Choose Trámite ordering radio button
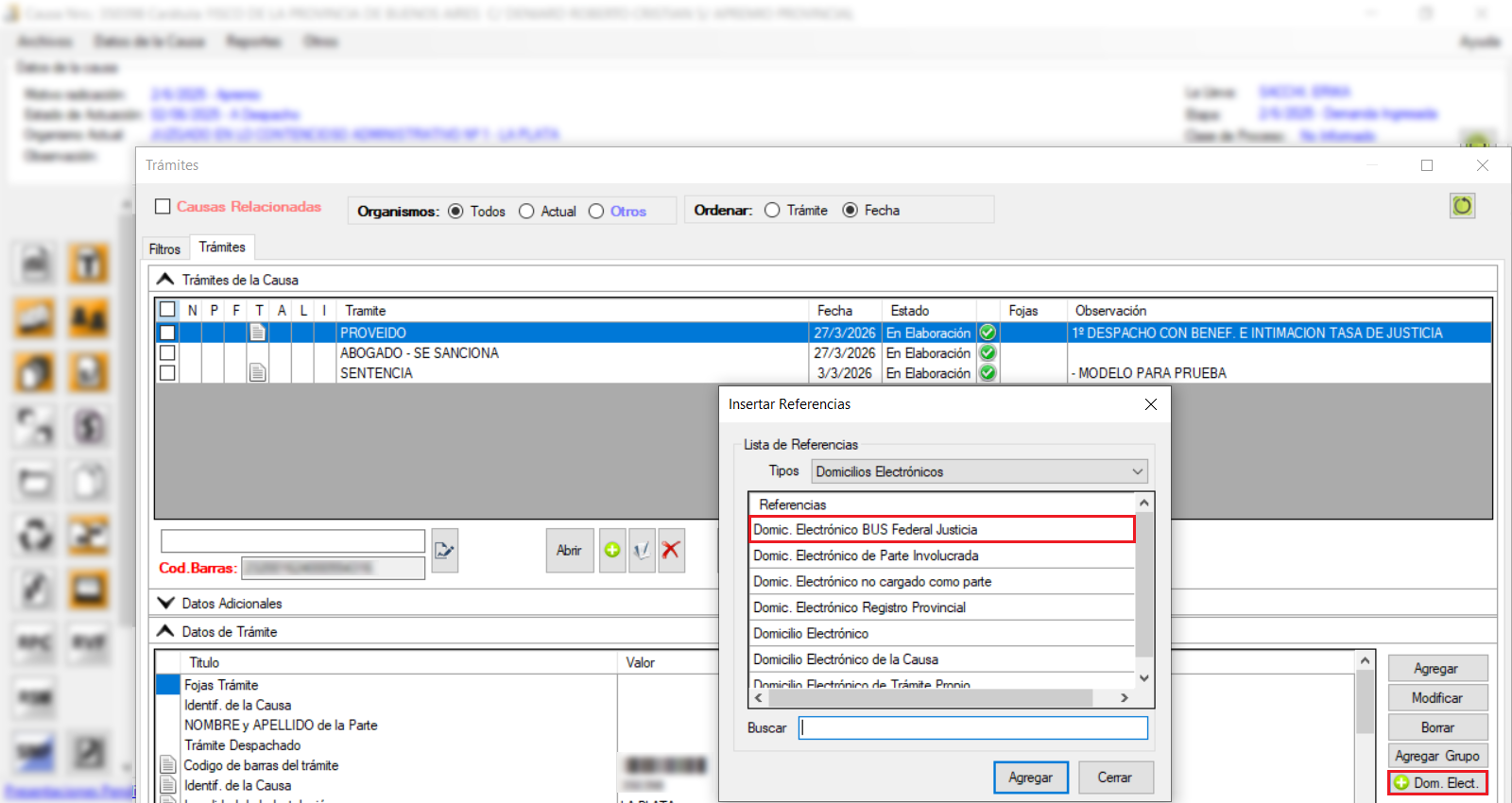The width and height of the screenshot is (1512, 803). (x=772, y=211)
